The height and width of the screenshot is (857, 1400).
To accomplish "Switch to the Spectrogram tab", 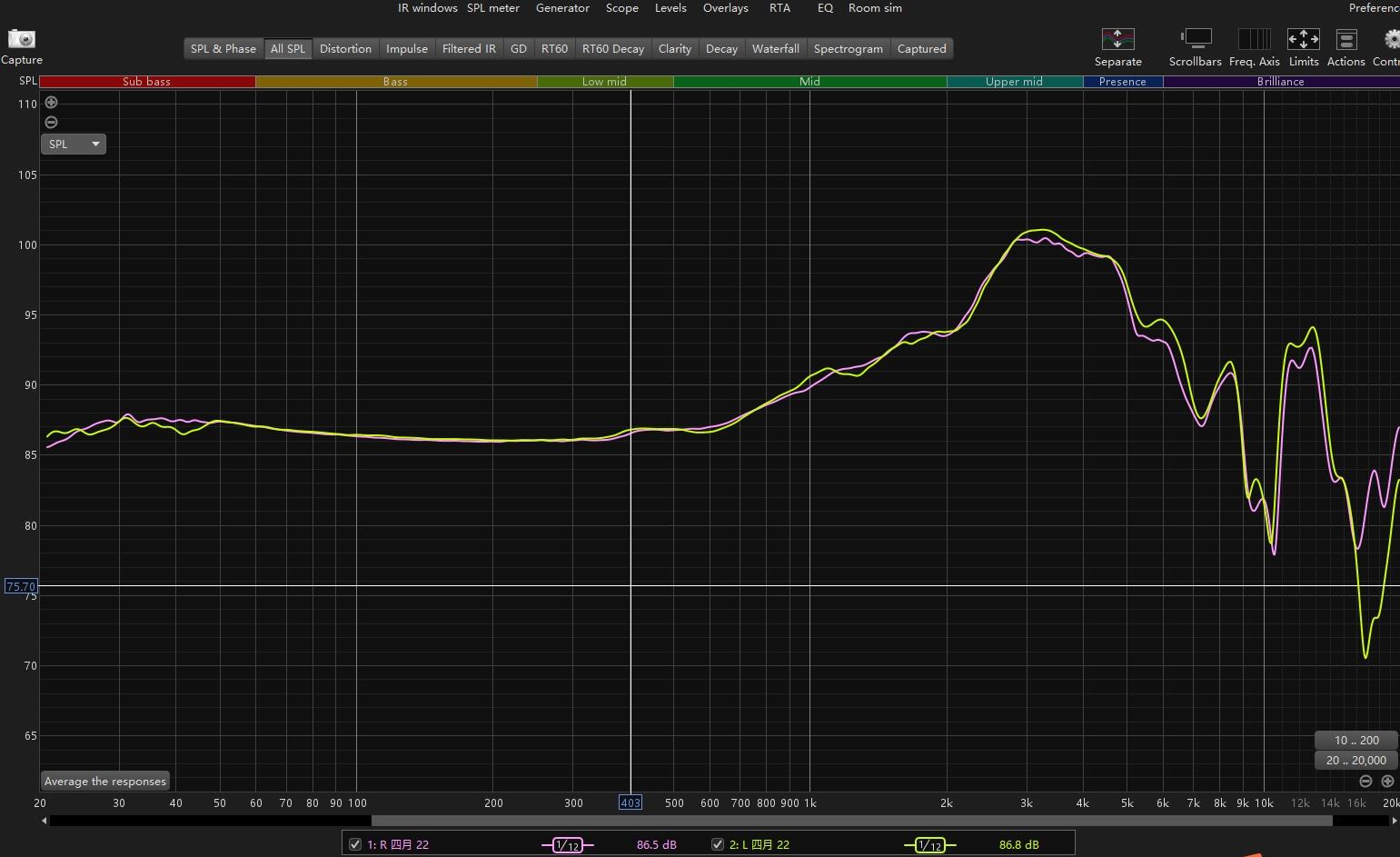I will pos(848,49).
